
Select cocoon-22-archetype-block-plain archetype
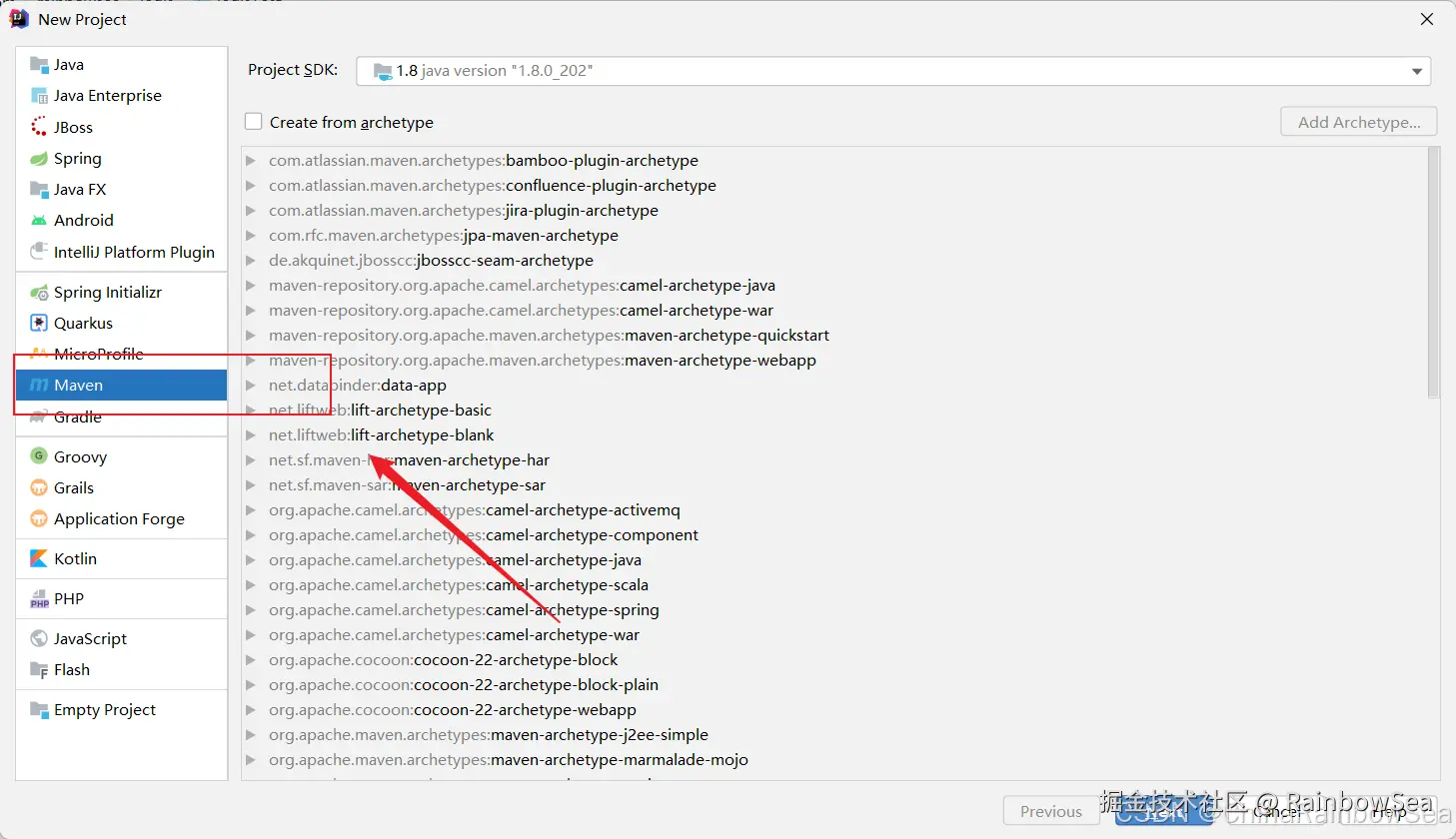[x=464, y=685]
